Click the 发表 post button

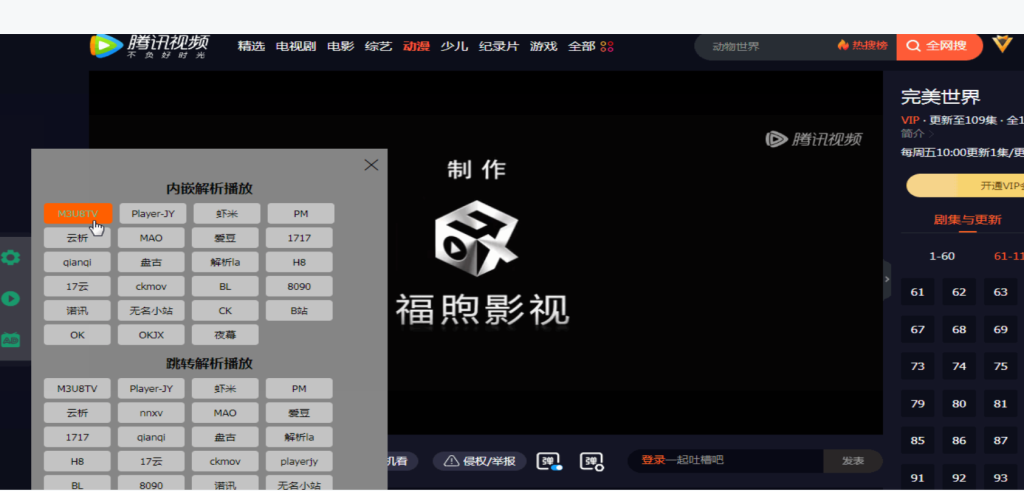[853, 461]
